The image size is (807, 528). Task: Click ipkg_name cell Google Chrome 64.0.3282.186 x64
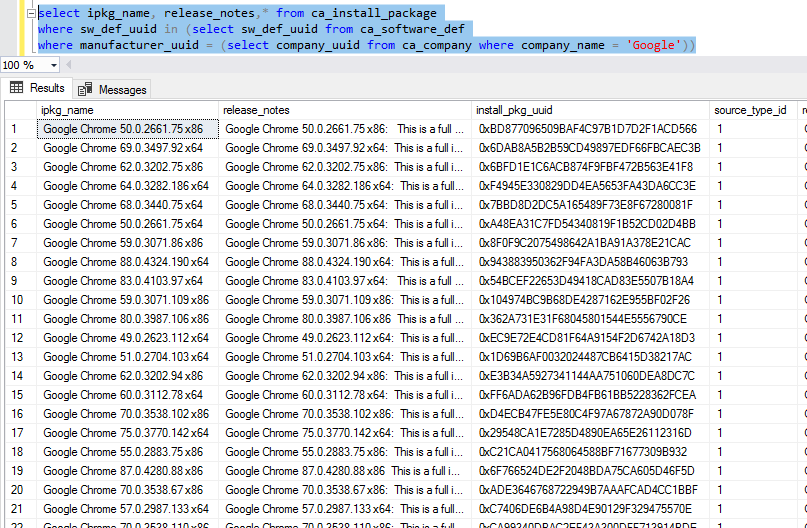(128, 186)
